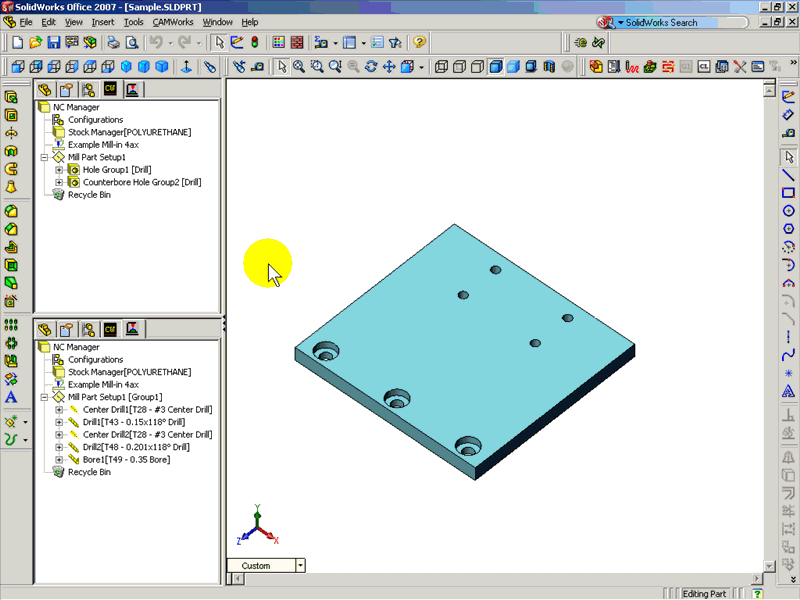The width and height of the screenshot is (800, 600).
Task: Open the Help menu
Action: 250,22
